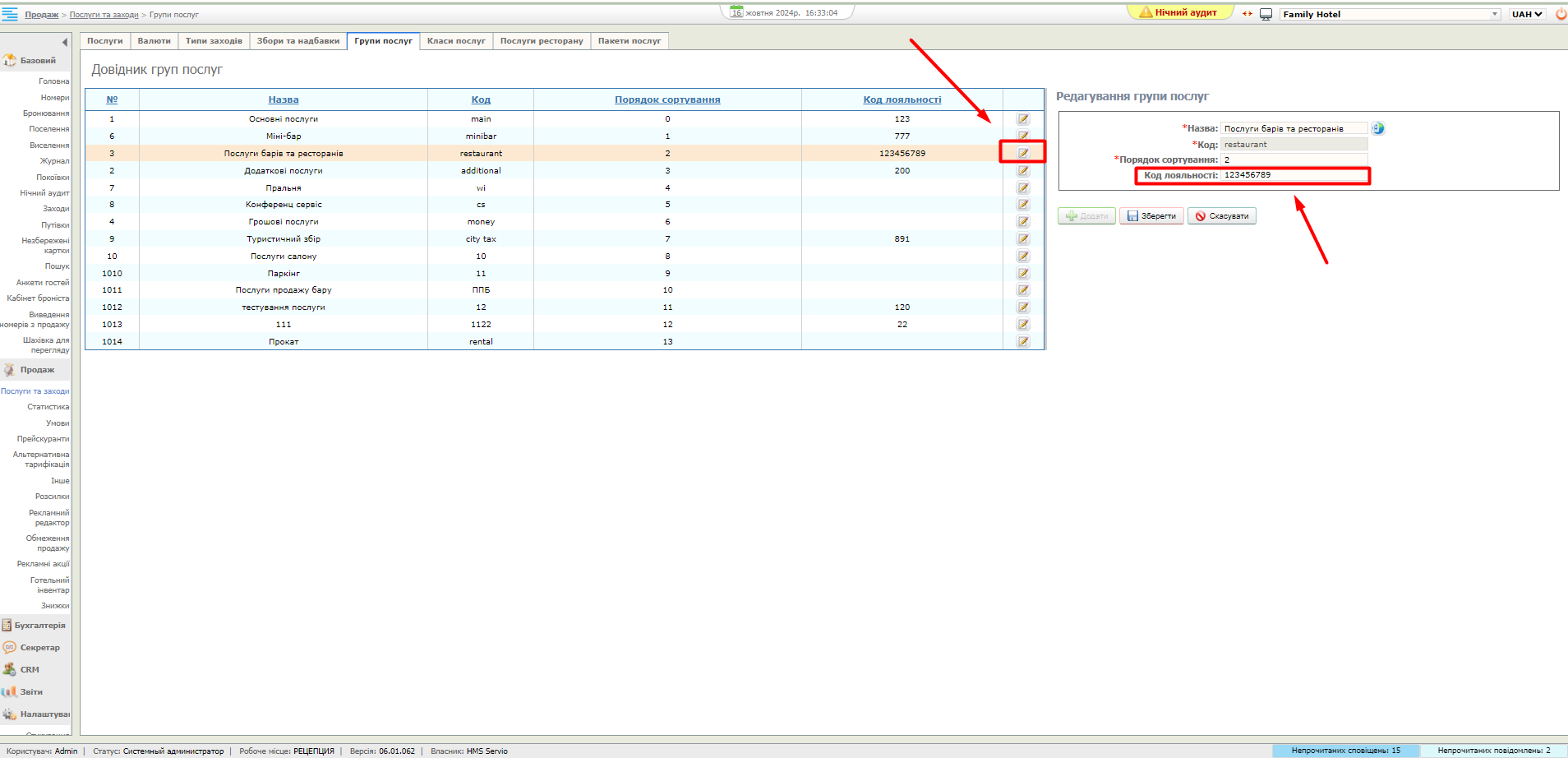Viewport: 1568px width, 758px height.
Task: Click the hamburger menu icon at top left
Action: coord(10,14)
